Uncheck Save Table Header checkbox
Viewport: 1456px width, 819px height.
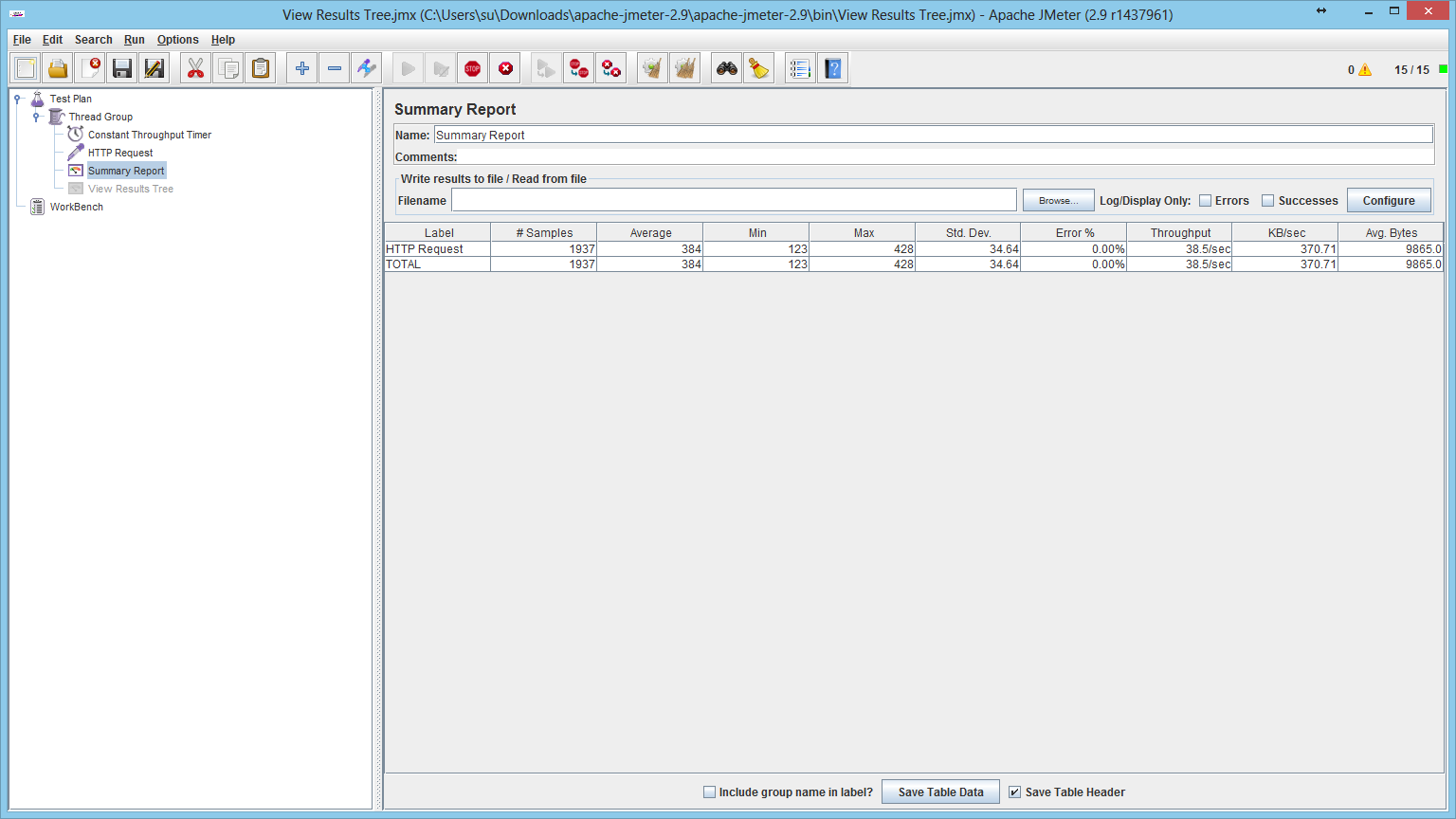click(x=1015, y=792)
